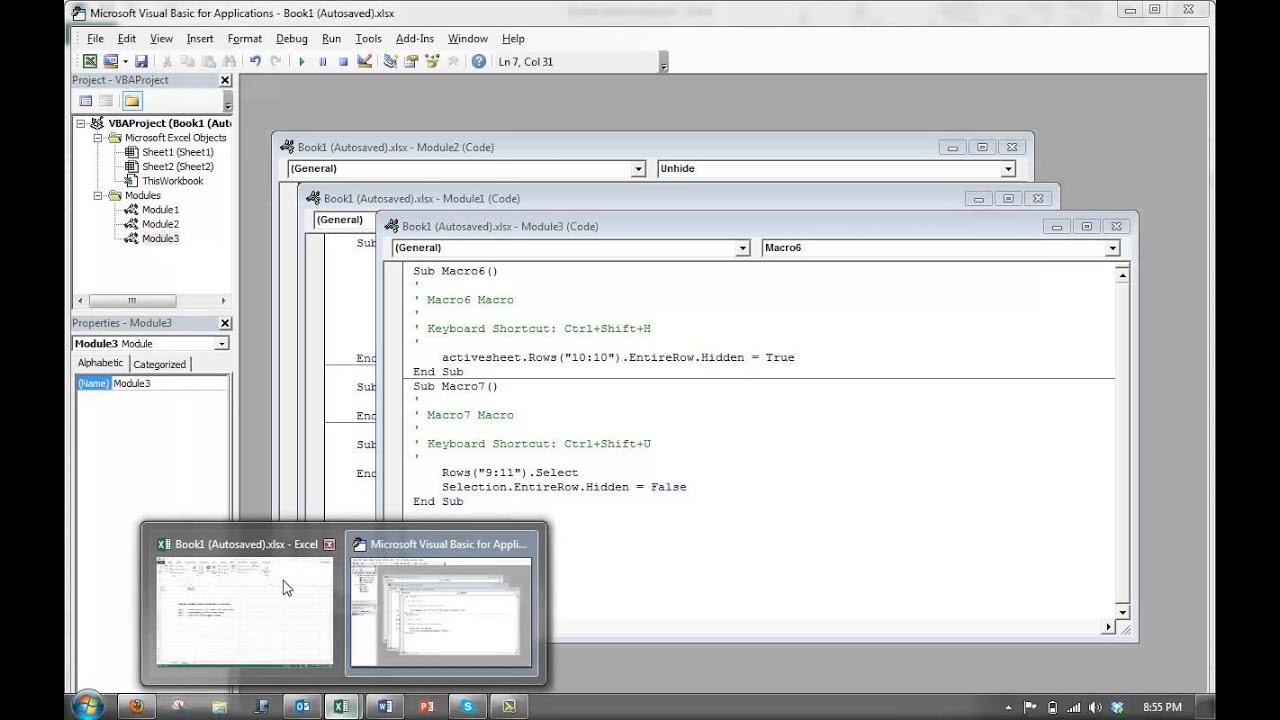Open the View menu
Screen dimensions: 1280x720
tap(162, 39)
